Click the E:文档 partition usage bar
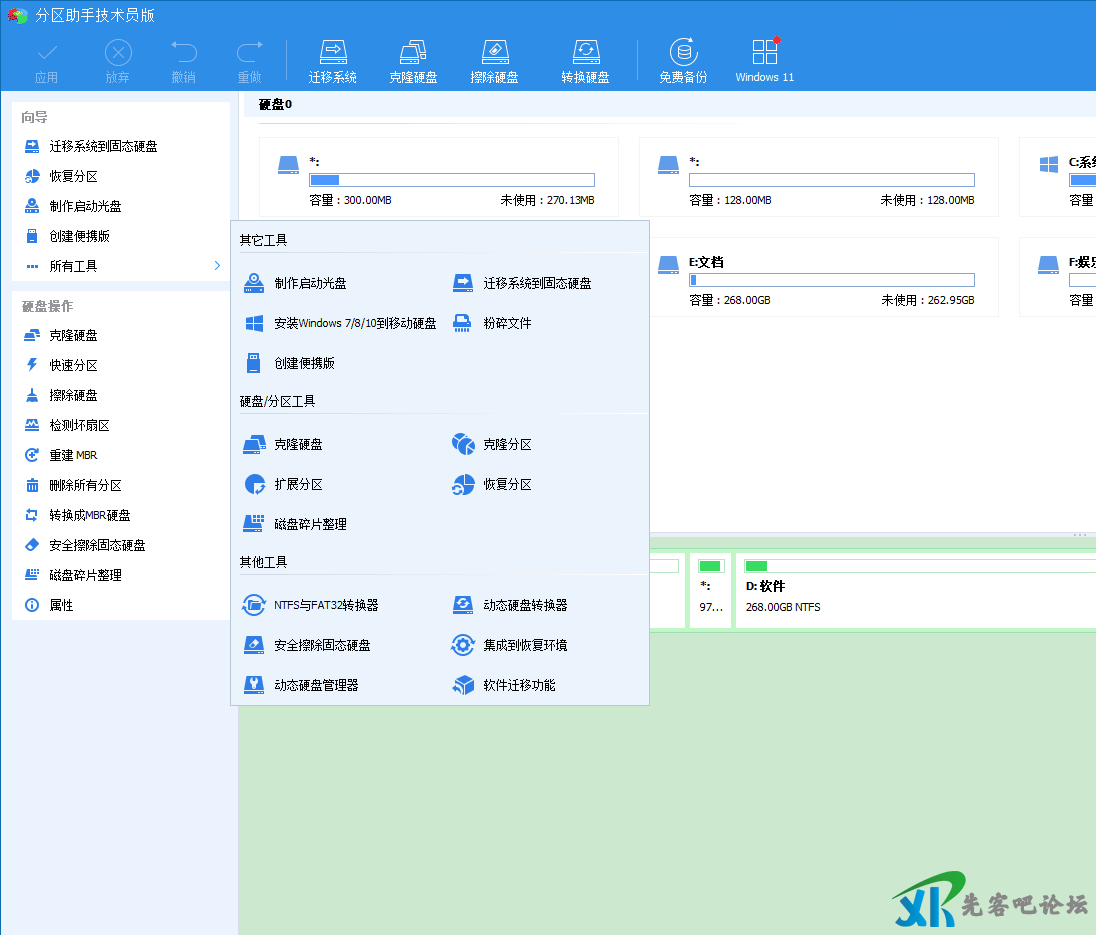 click(x=831, y=280)
